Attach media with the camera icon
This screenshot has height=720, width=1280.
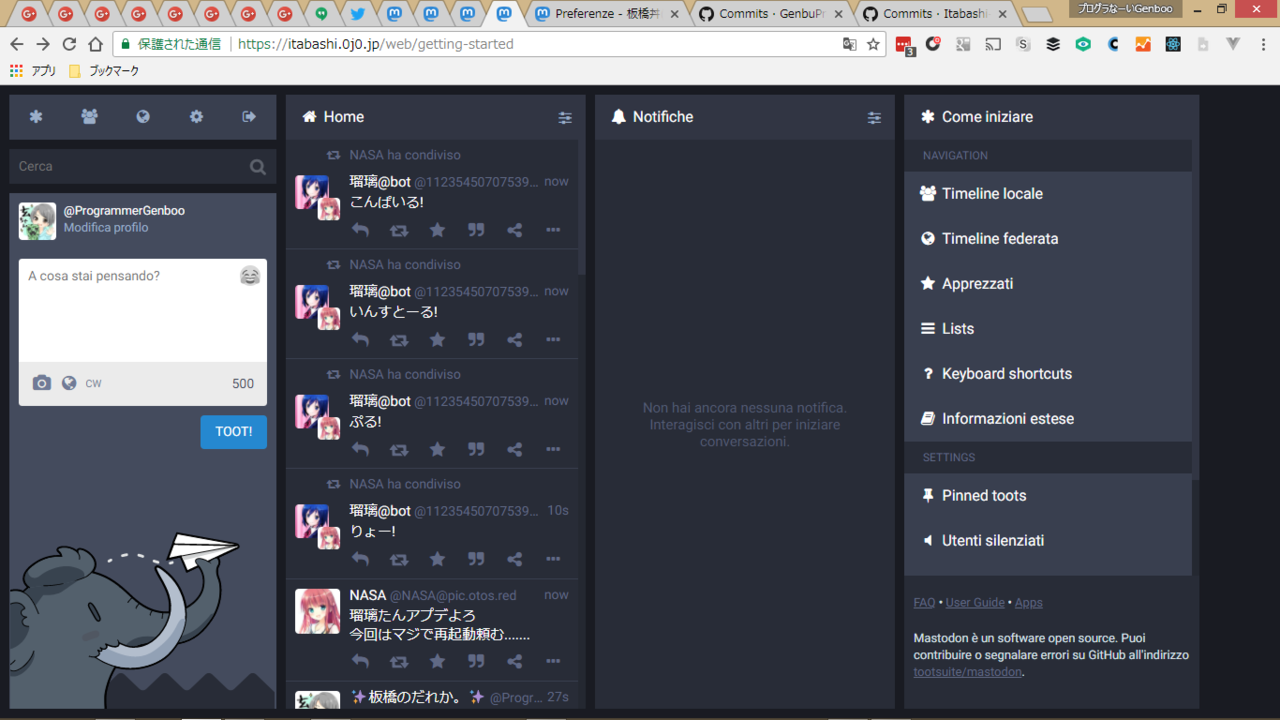[x=41, y=383]
